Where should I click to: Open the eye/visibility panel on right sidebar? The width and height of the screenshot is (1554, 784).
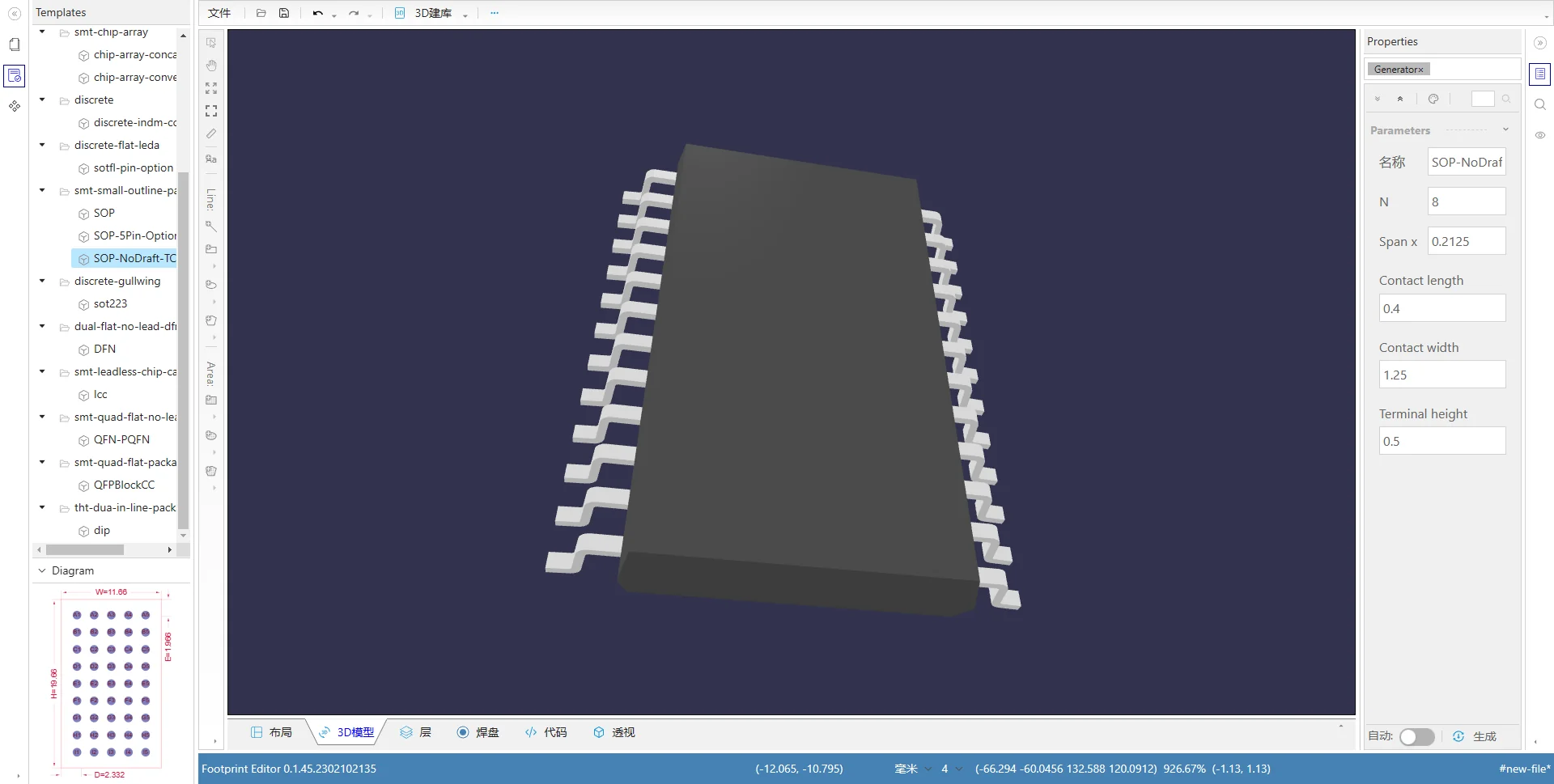point(1540,135)
